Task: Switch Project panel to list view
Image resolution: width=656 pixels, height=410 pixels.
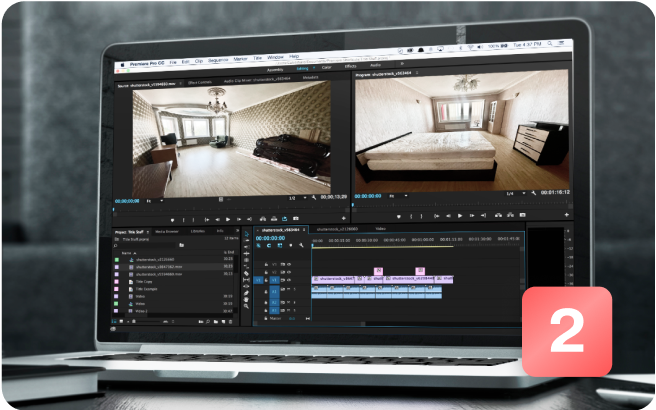Action: coord(114,321)
